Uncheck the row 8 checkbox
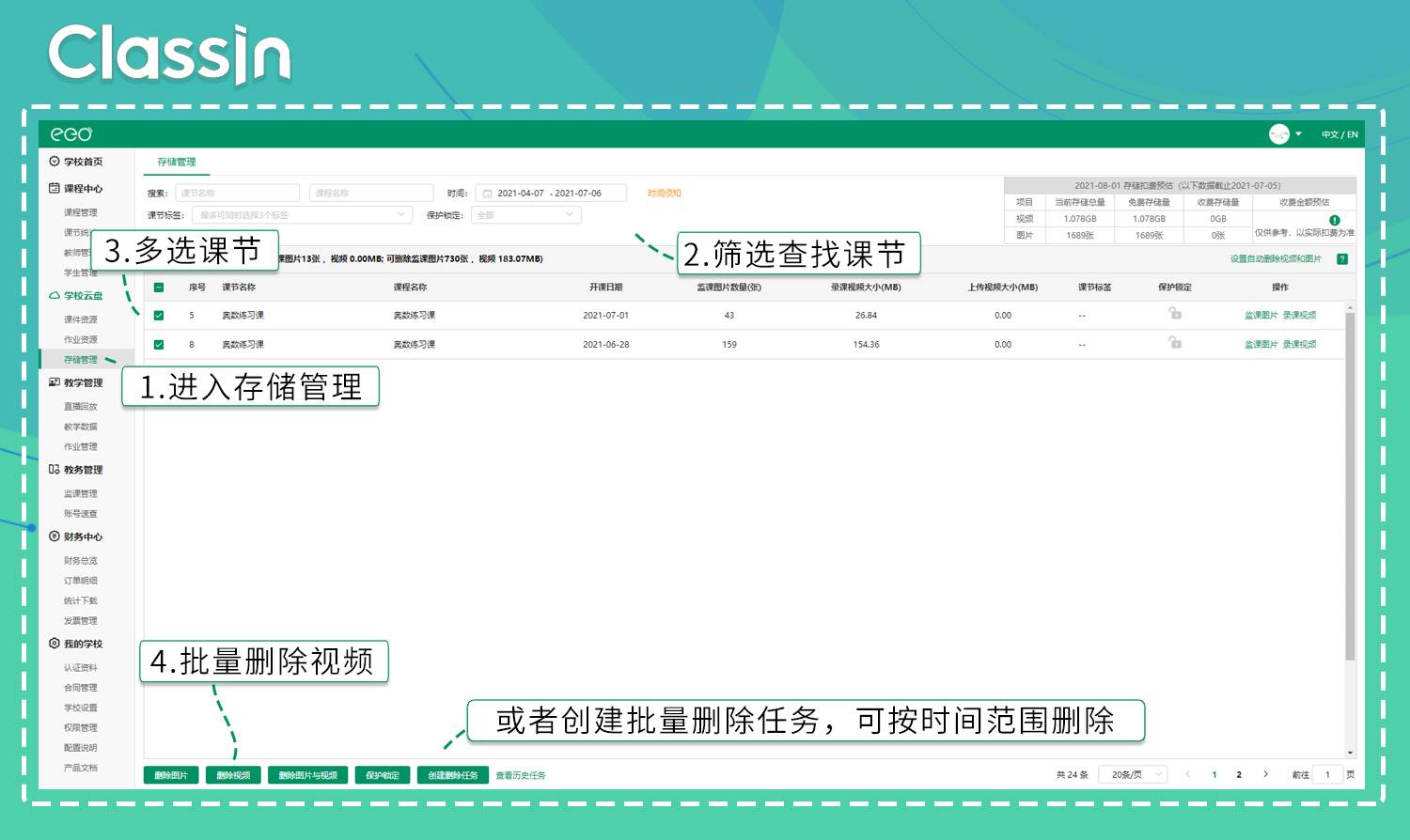1410x840 pixels. pyautogui.click(x=159, y=345)
